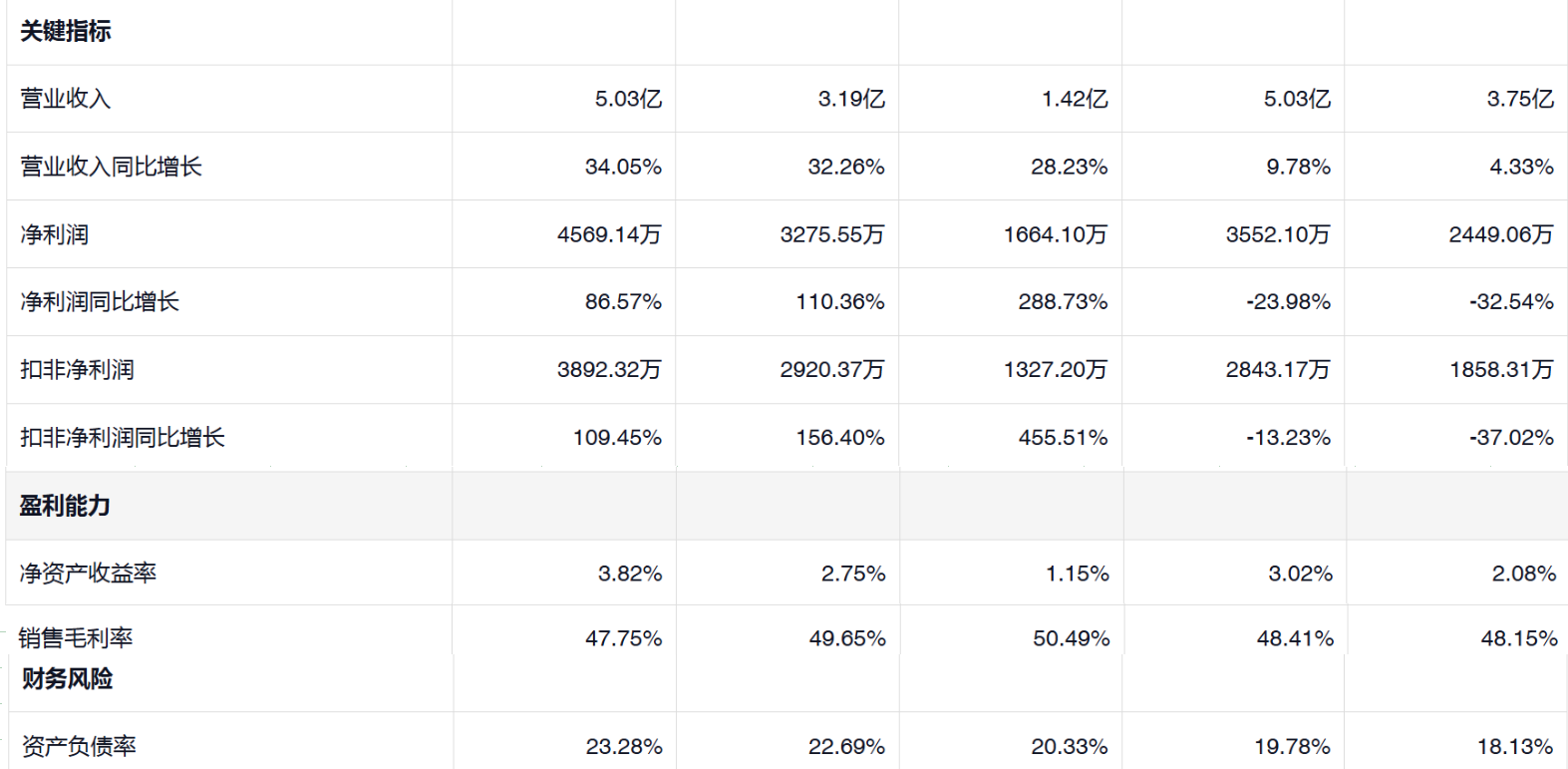
Task: Select the 净利润同比增长 row label
Action: 100,301
